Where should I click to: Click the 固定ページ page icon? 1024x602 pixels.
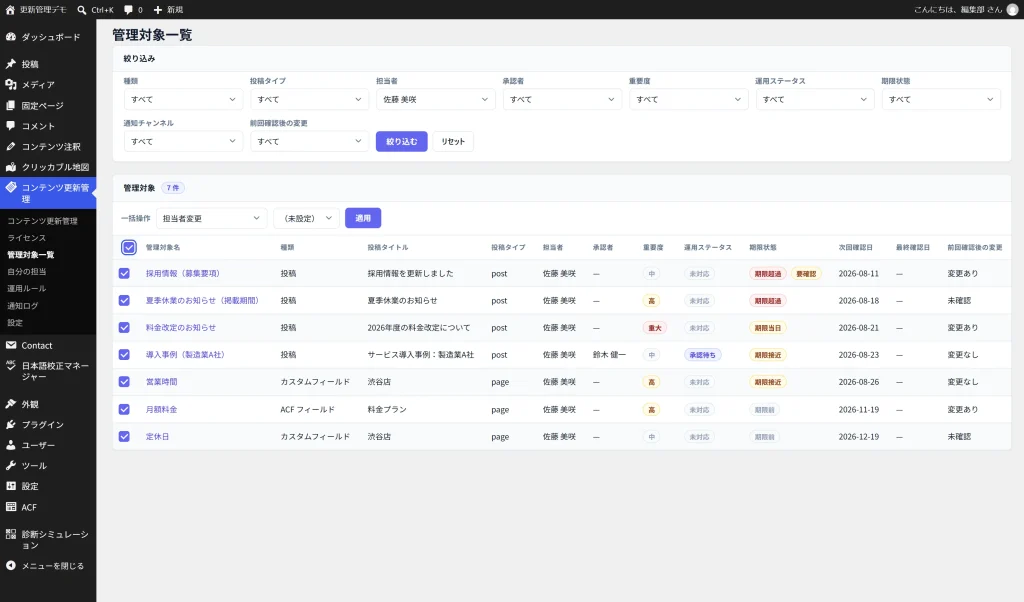pyautogui.click(x=11, y=105)
